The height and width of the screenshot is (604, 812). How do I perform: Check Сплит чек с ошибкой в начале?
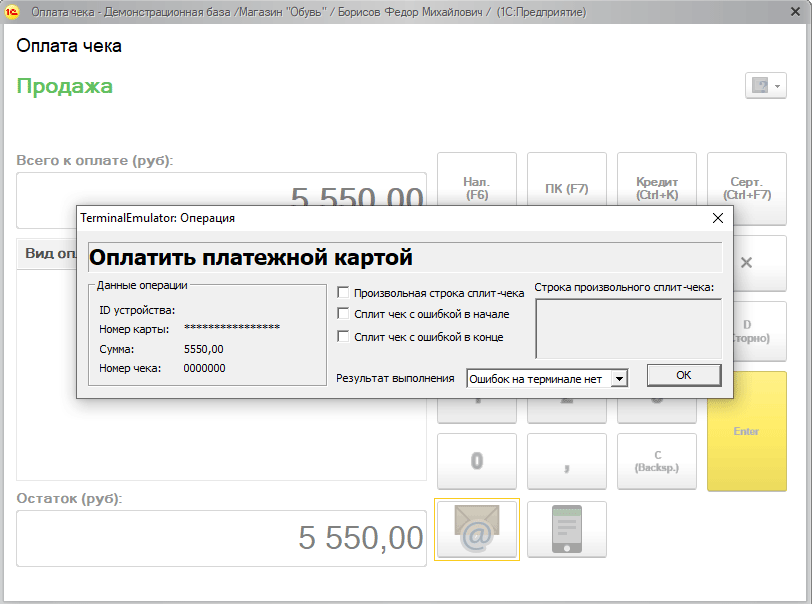click(x=343, y=314)
